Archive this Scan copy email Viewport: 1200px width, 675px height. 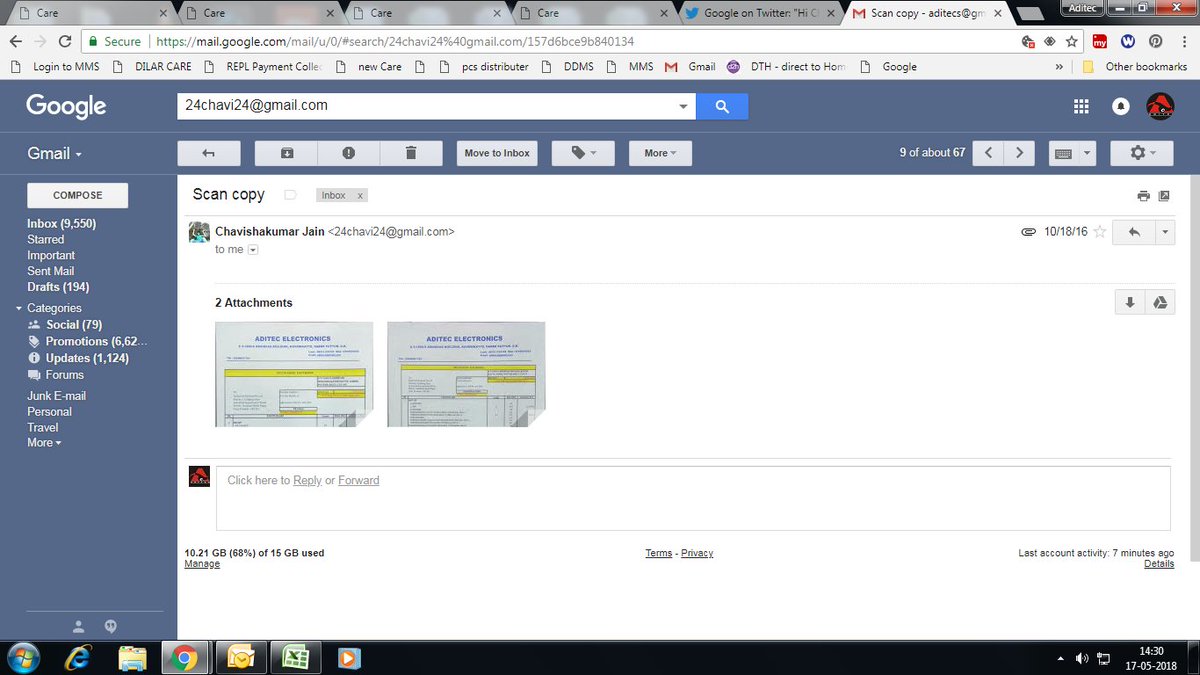click(287, 153)
